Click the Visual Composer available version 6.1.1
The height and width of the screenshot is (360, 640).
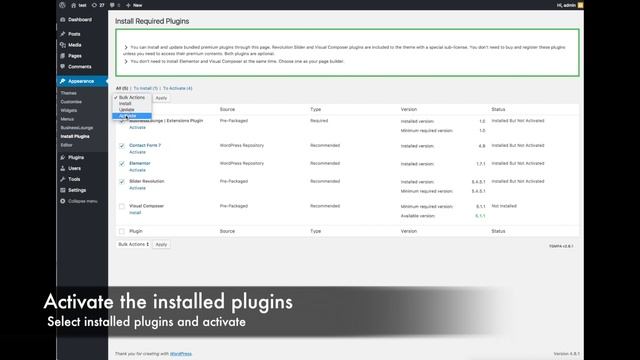tap(480, 216)
